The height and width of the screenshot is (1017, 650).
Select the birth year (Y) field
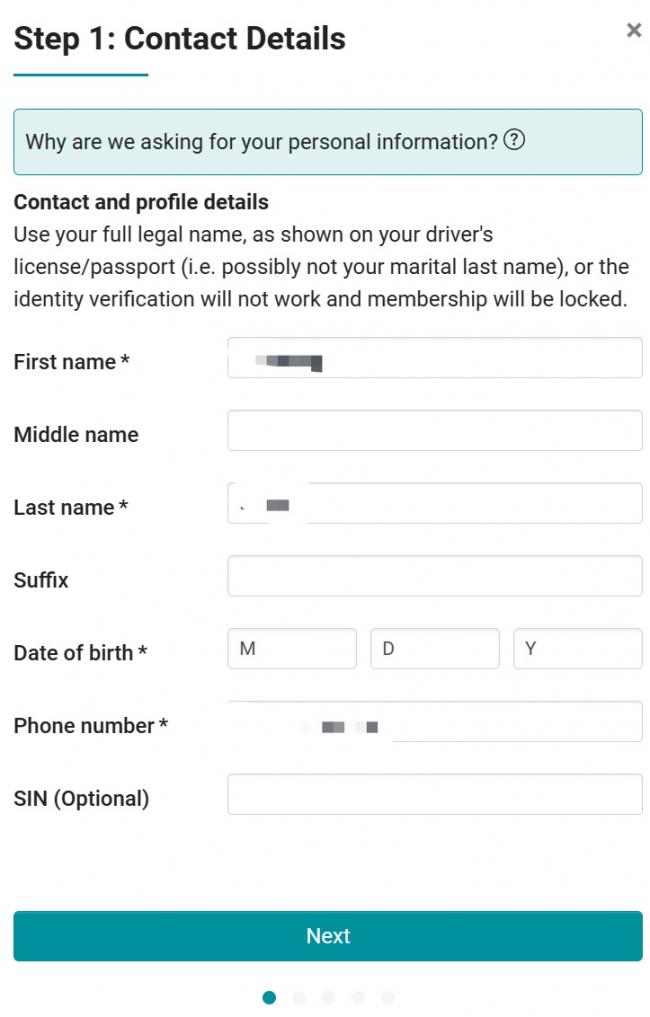click(x=577, y=648)
